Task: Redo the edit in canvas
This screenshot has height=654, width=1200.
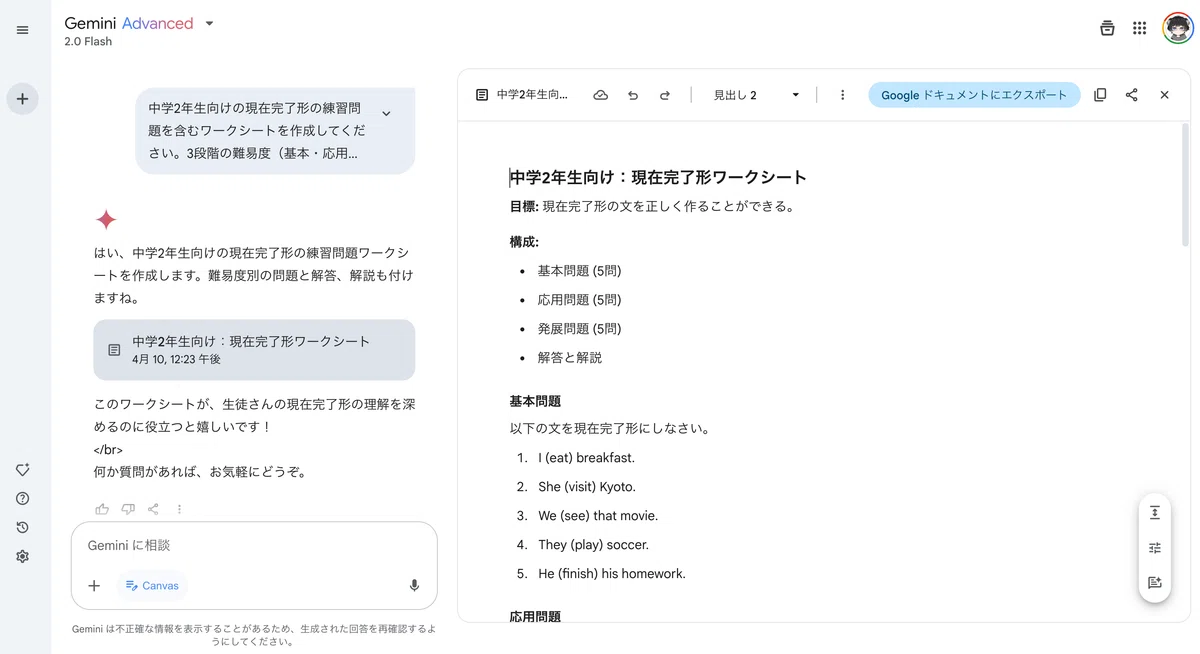Action: pos(665,95)
